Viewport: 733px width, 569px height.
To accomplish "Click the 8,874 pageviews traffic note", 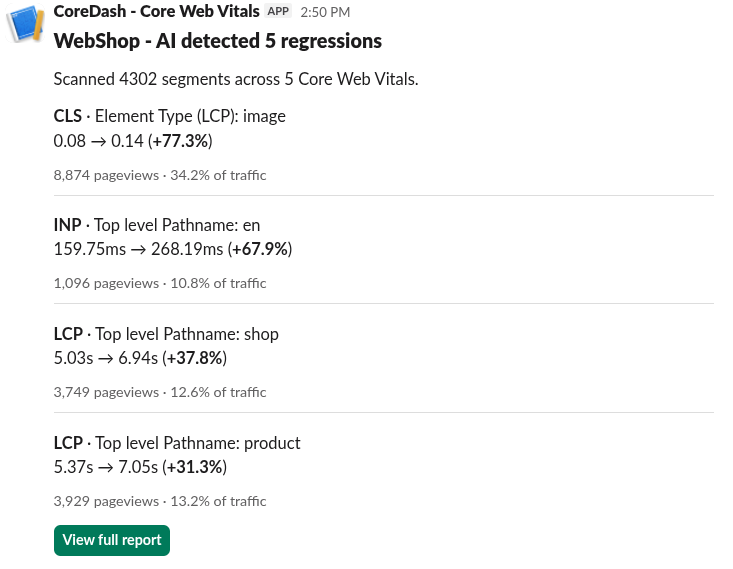I will point(160,175).
